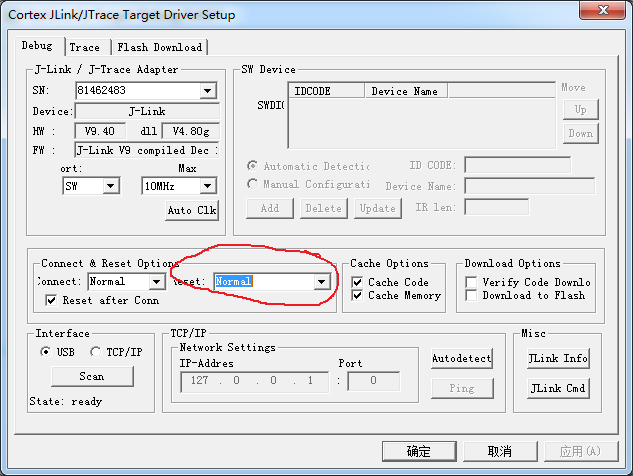Click the highlighted Normal reset value

pos(234,281)
